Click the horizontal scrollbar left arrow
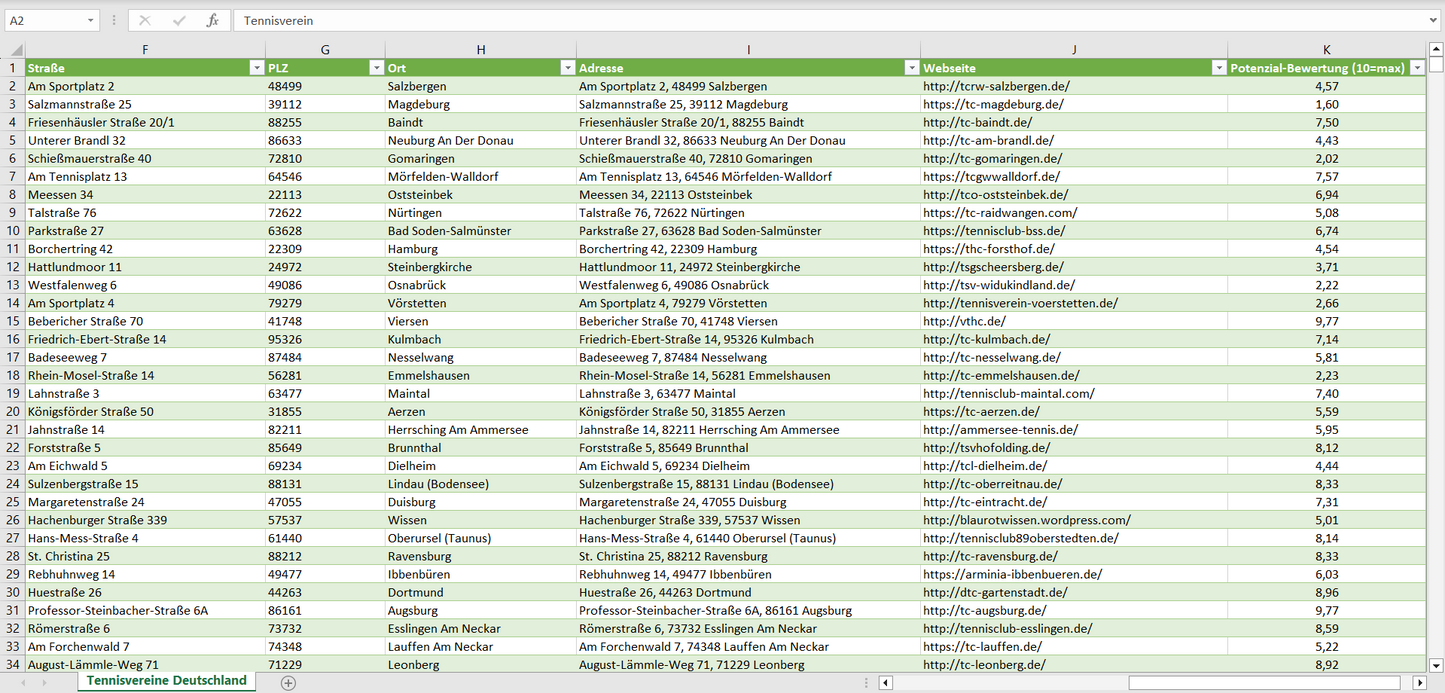 pos(886,682)
